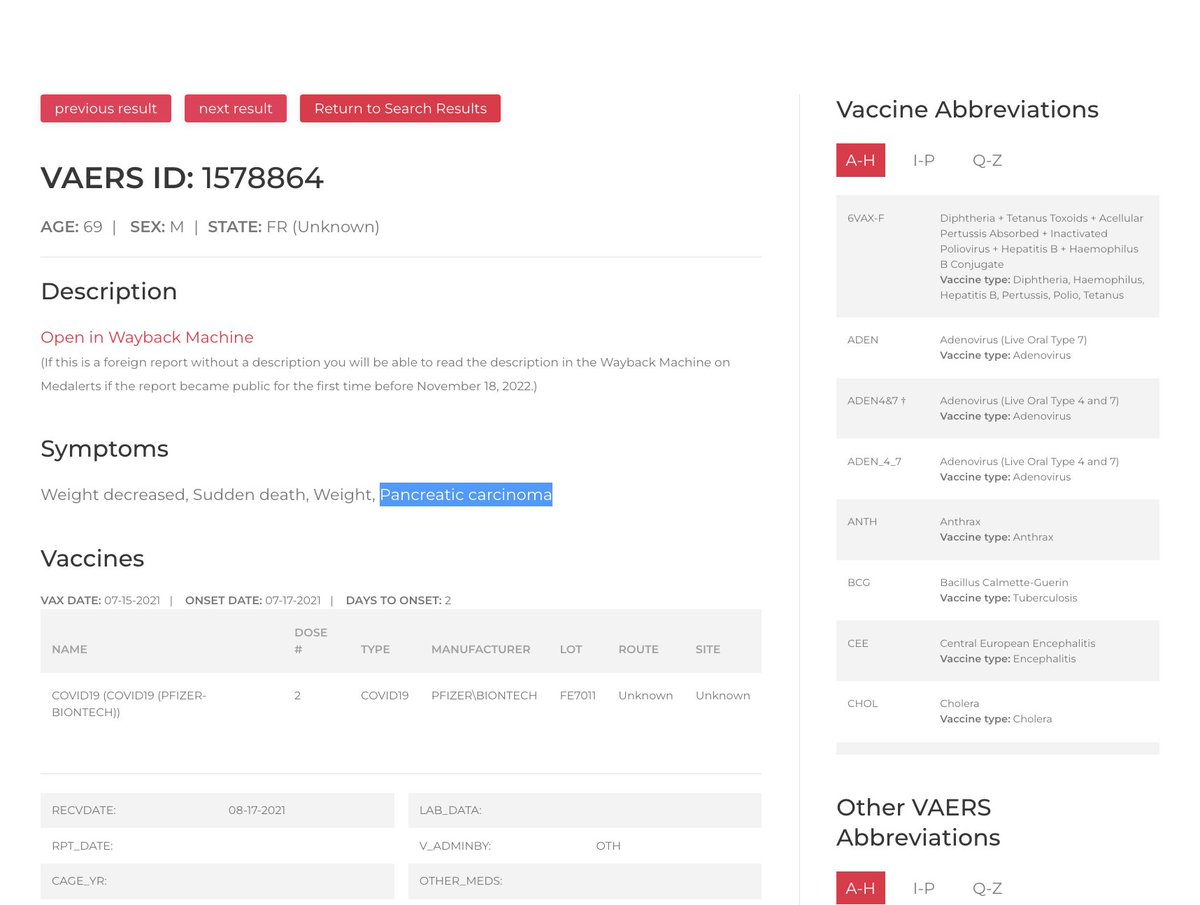This screenshot has width=1200, height=905.
Task: Select the BCG Bacillus Calmette-Guerin row
Action: point(997,590)
